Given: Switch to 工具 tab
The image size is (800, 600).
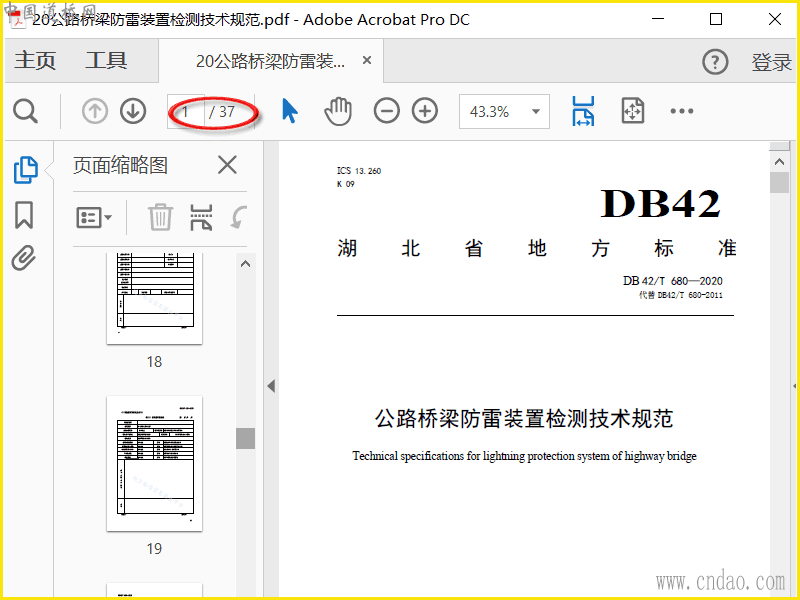Looking at the screenshot, I should pos(106,61).
